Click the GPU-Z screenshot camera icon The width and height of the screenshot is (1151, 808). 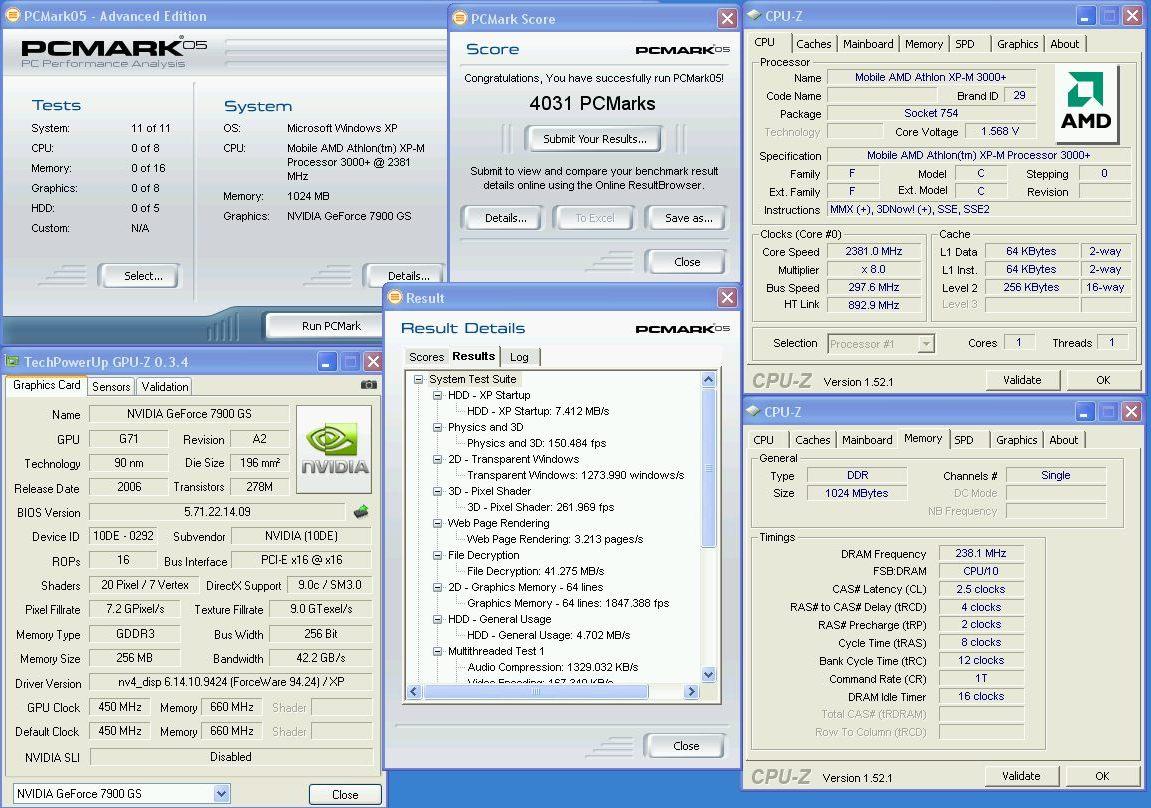[x=368, y=385]
